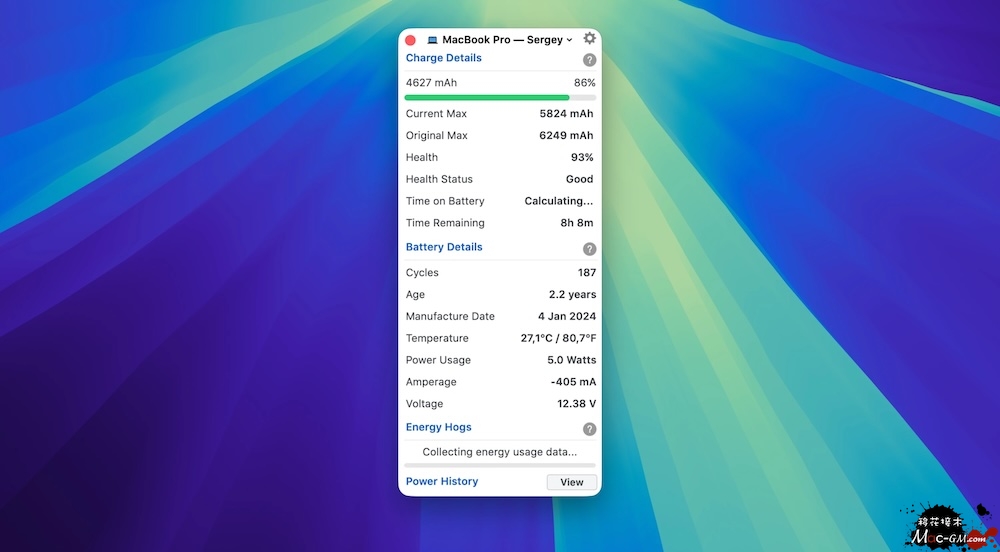Click the Temperature reading 27,1°C / 80,7°F
This screenshot has height=552, width=1000.
(x=558, y=338)
